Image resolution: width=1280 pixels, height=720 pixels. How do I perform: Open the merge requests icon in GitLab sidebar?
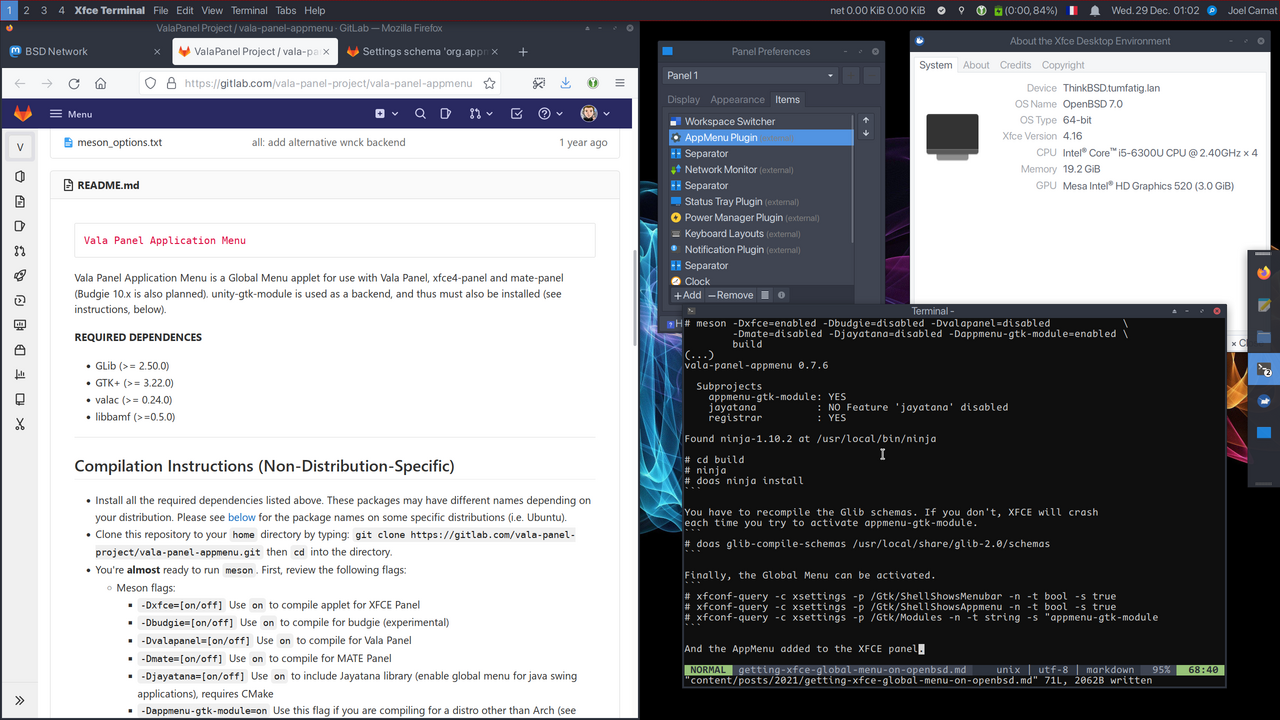click(19, 251)
